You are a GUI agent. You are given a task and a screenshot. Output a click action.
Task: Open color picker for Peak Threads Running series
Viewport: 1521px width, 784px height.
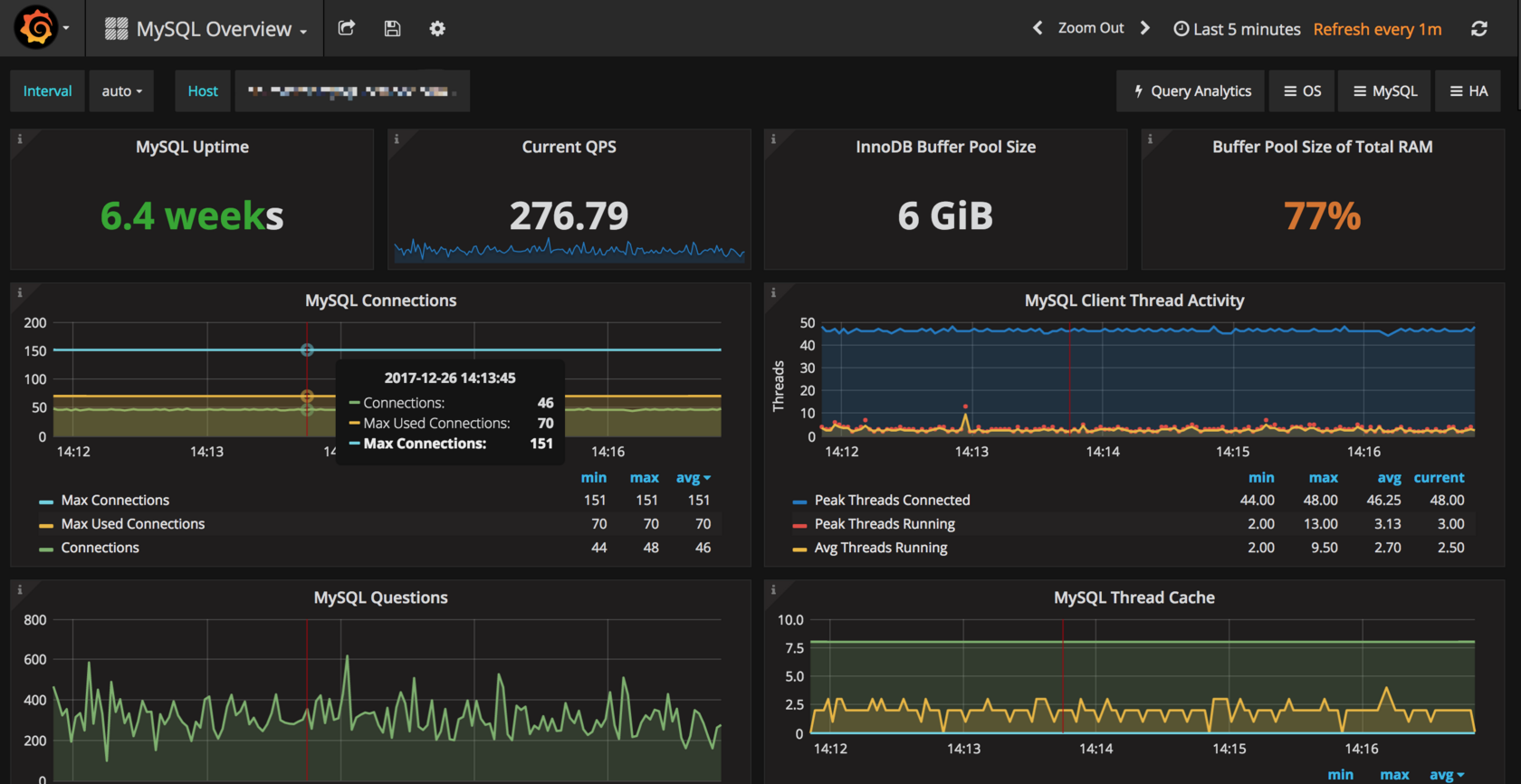pos(799,525)
